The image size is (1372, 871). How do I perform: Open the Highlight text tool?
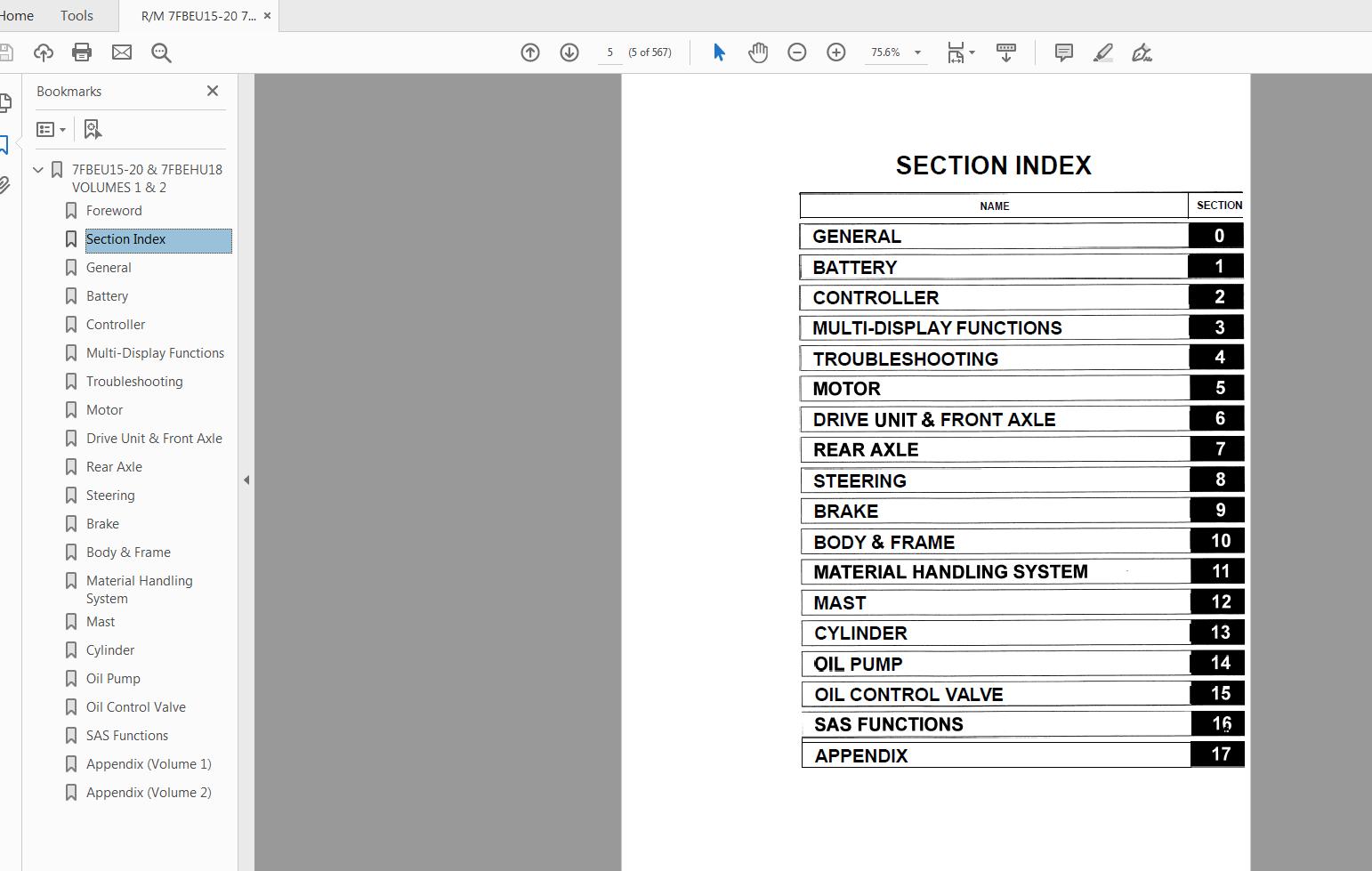pyautogui.click(x=1102, y=52)
